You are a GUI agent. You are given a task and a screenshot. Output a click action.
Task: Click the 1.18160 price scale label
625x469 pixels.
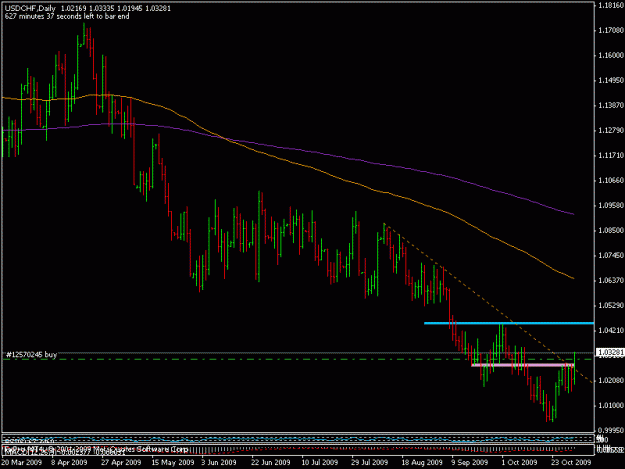click(x=611, y=5)
